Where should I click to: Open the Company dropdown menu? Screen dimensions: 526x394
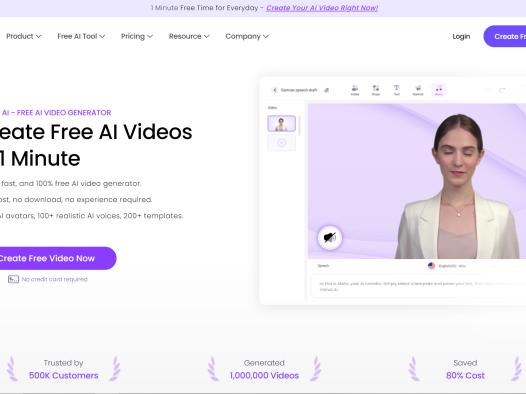click(x=247, y=36)
